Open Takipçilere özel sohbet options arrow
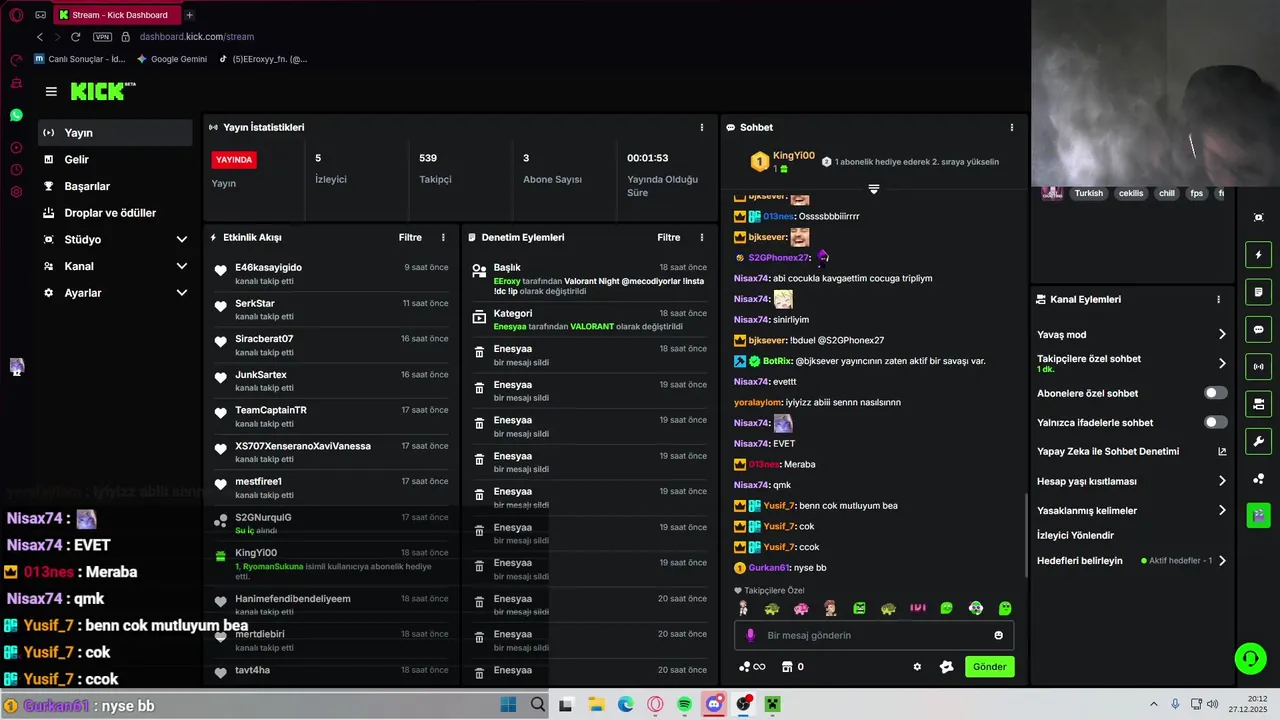This screenshot has width=1280, height=720. pos(1222,363)
